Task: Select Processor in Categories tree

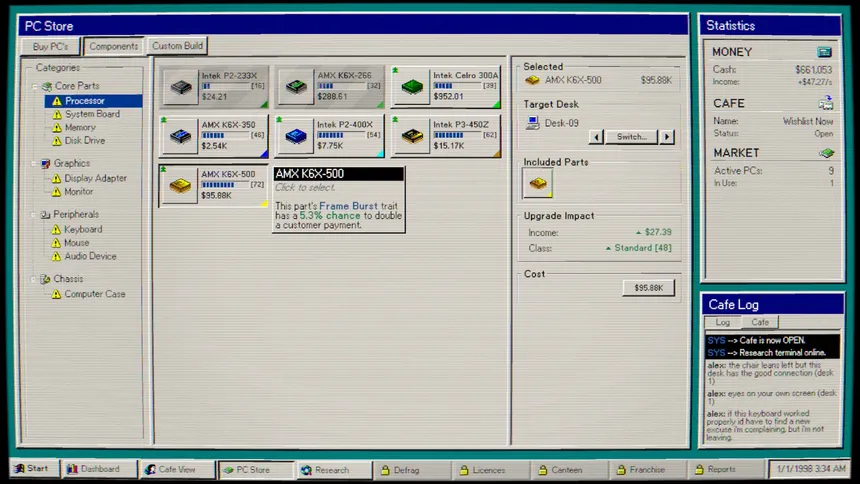Action: [x=93, y=101]
